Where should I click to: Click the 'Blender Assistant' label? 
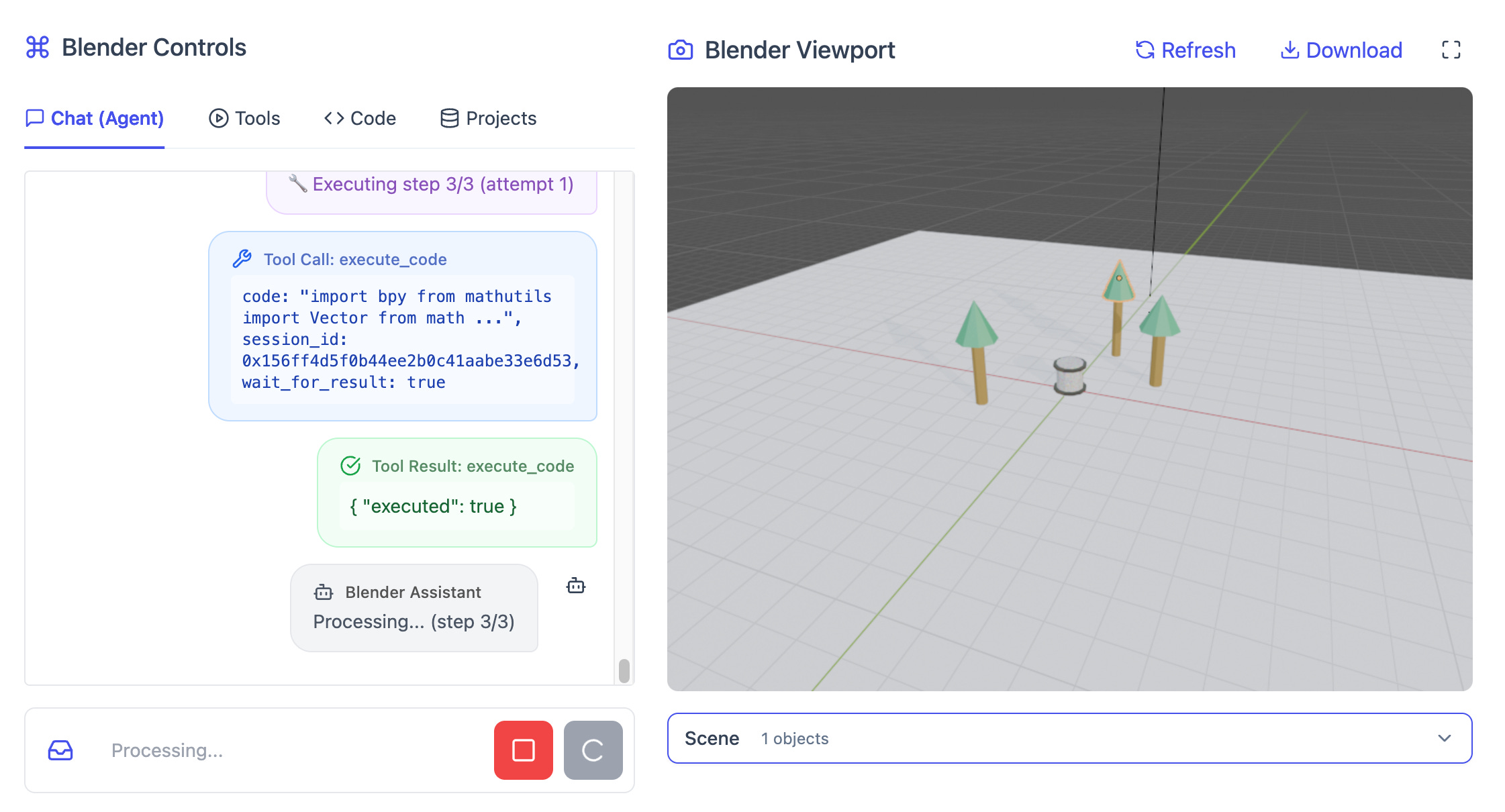(414, 593)
